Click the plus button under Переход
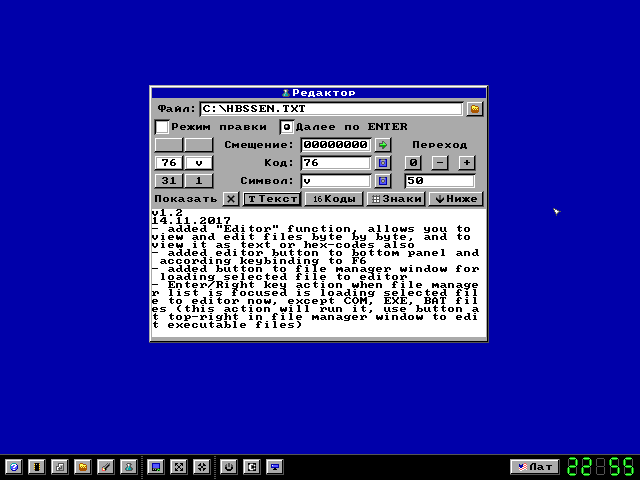Viewport: 640px width, 480px height. pyautogui.click(x=467, y=163)
